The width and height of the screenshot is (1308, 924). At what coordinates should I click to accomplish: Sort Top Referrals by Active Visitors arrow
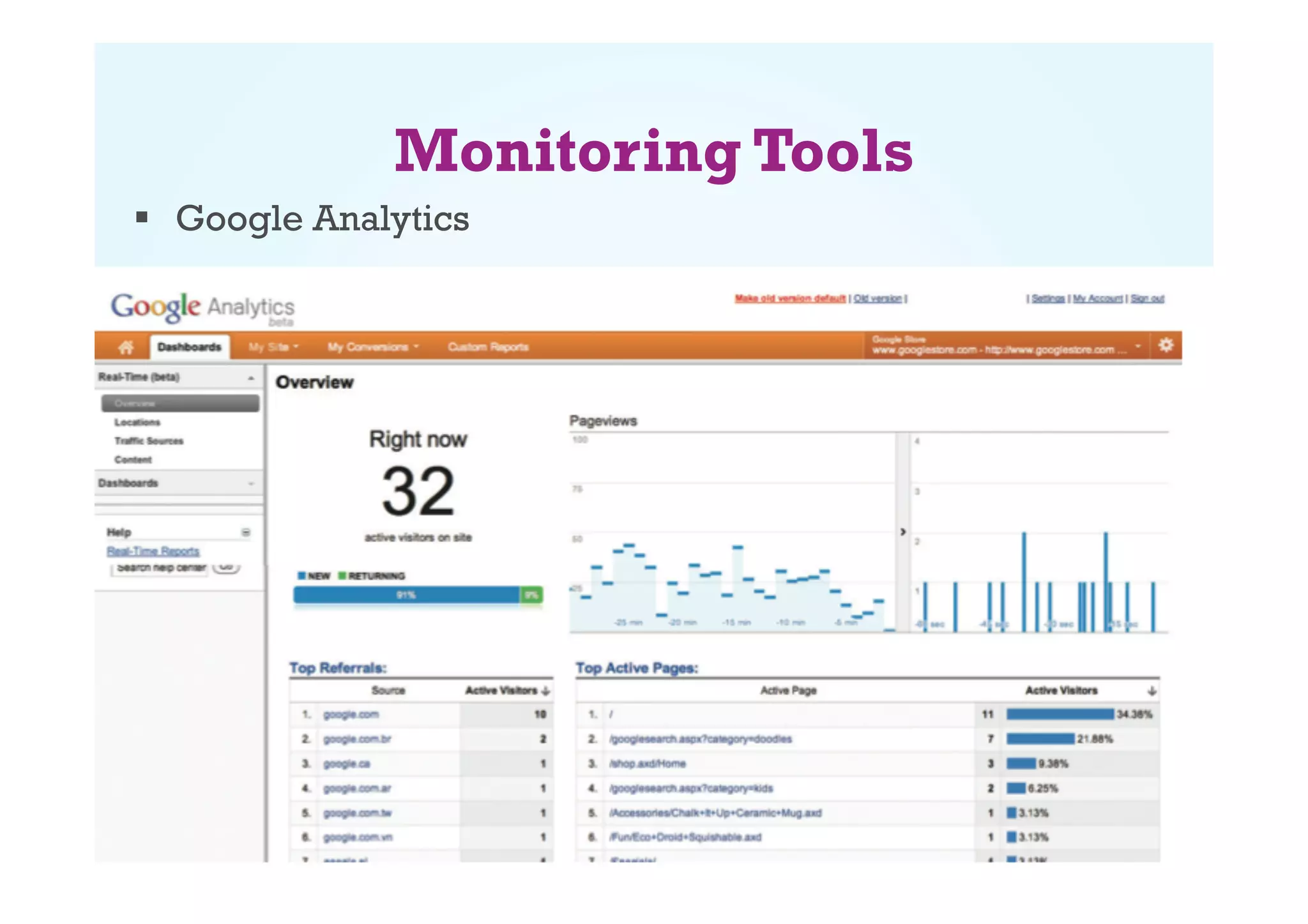coord(545,690)
